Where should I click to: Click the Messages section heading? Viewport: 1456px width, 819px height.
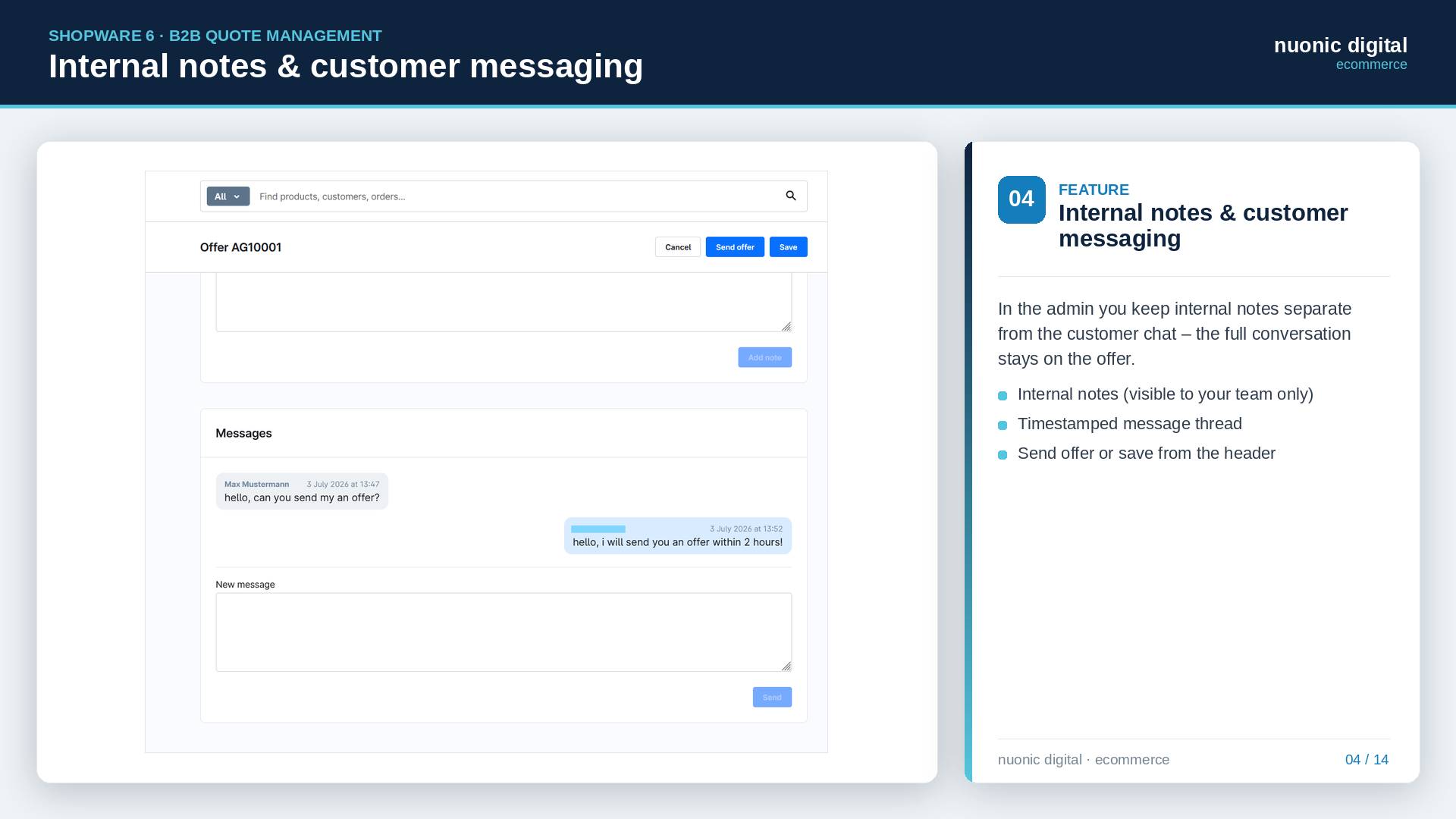243,433
